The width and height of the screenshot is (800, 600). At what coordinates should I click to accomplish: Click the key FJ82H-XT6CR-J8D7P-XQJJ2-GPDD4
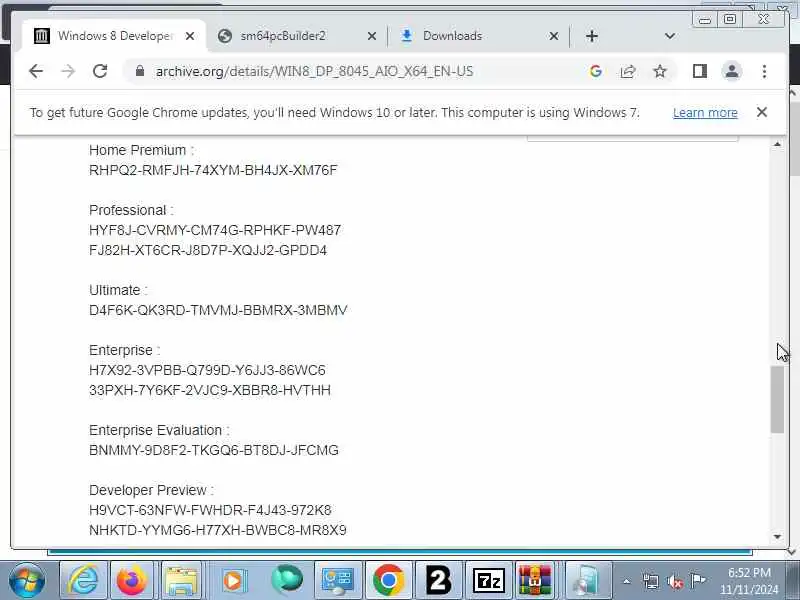208,250
